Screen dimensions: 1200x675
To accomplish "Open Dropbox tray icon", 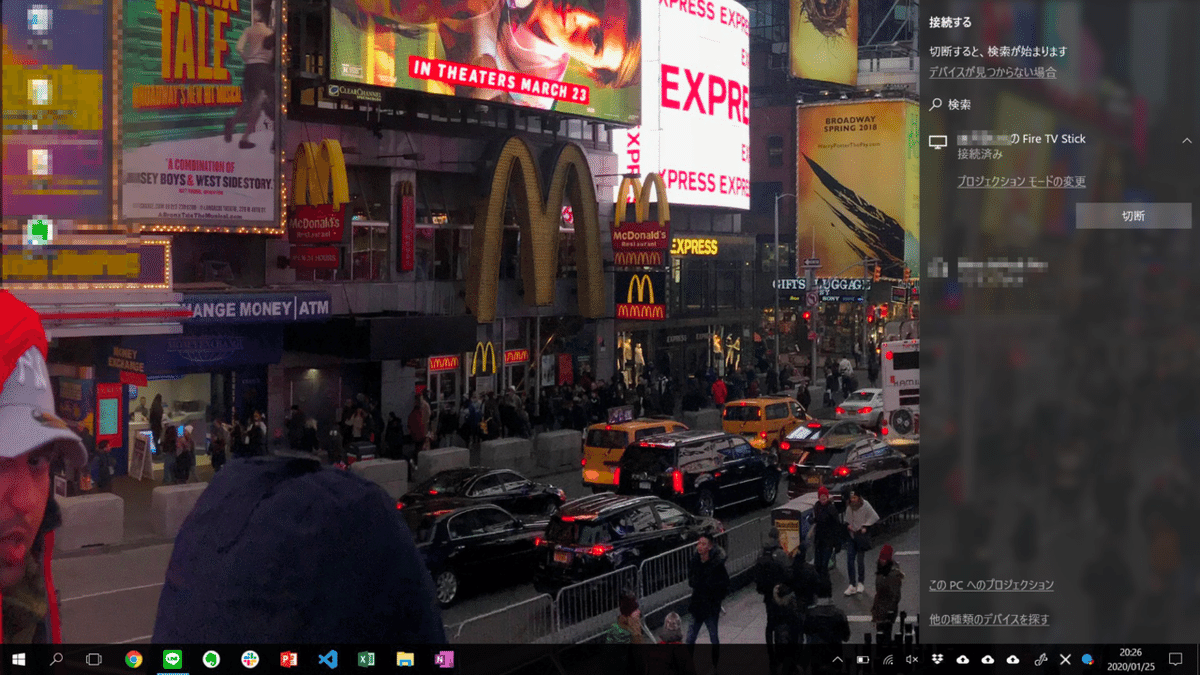I will [x=937, y=659].
